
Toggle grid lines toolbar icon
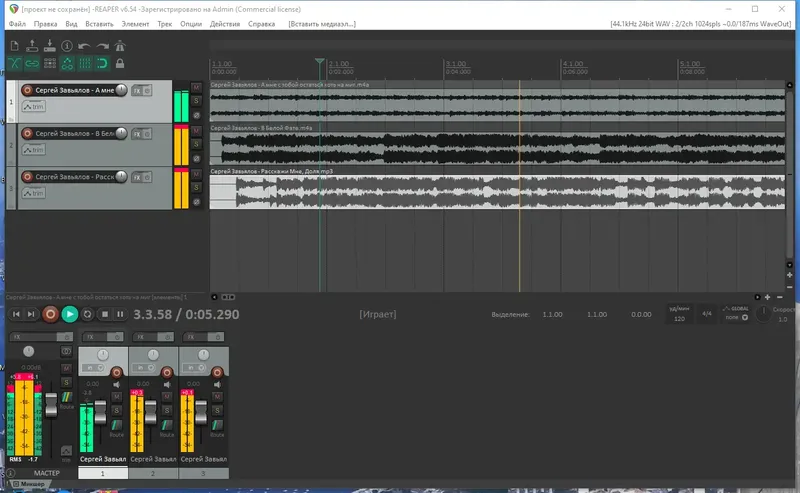tap(85, 63)
